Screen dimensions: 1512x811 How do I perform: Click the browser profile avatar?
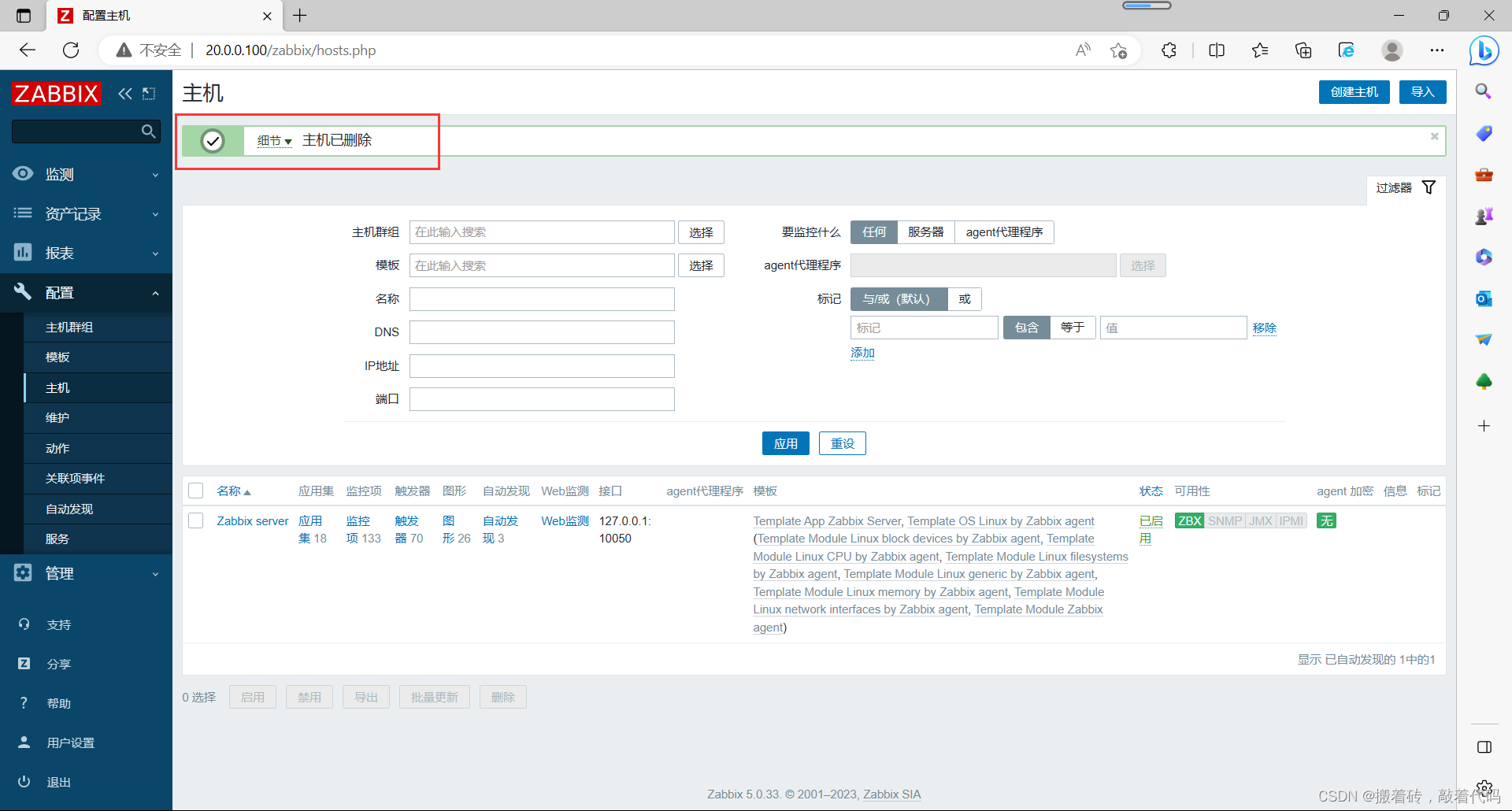pos(1392,50)
